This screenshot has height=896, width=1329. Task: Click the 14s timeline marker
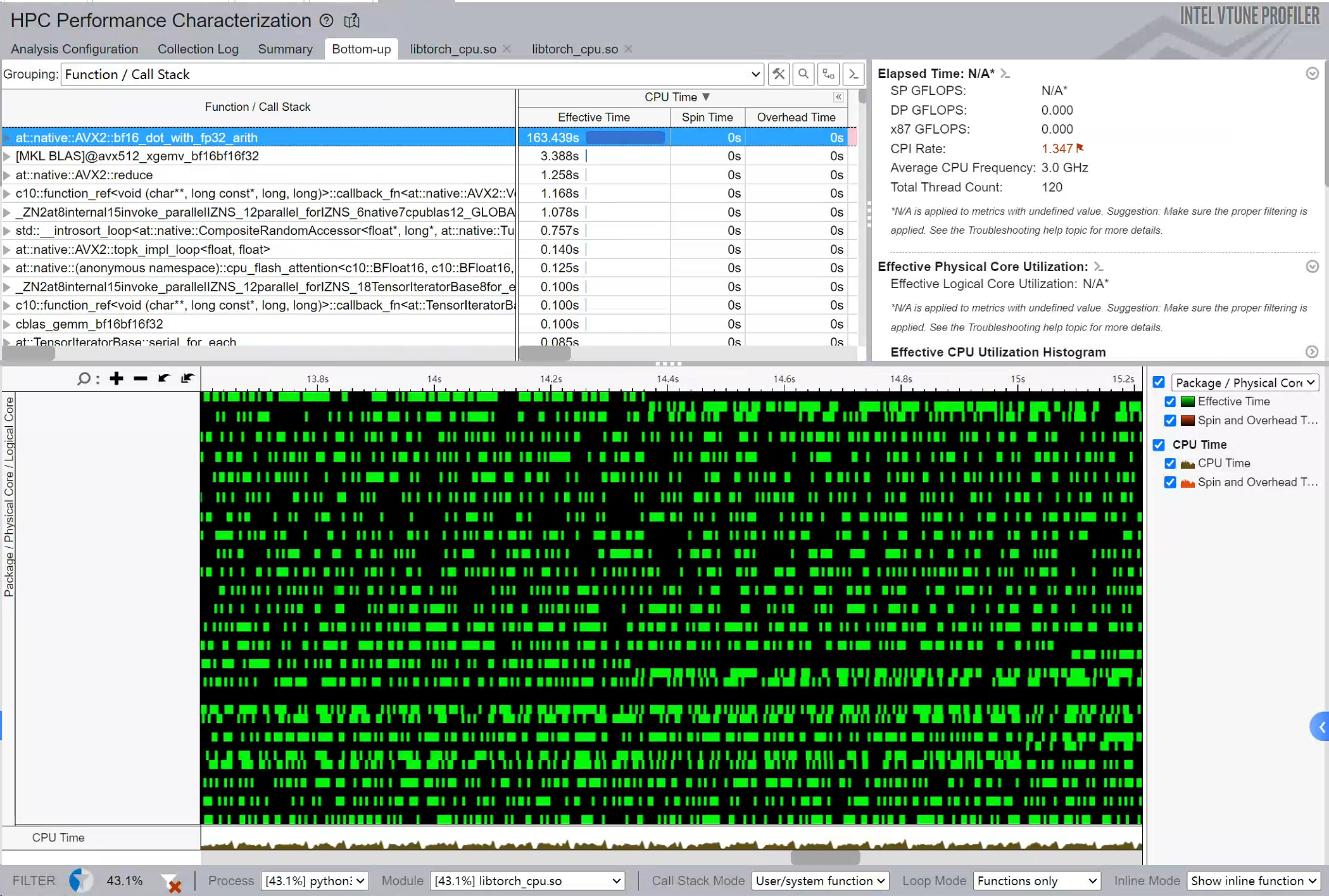(434, 379)
